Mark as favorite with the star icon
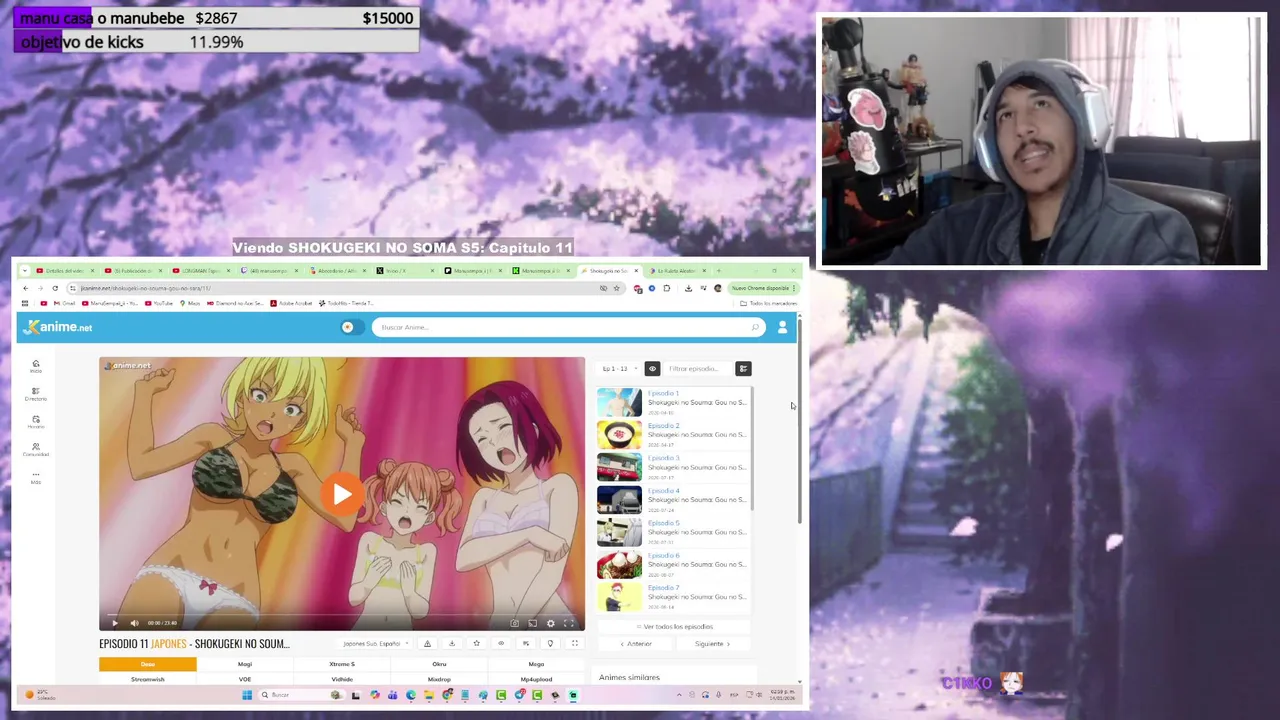Screen dimensions: 1280x720 pyautogui.click(x=476, y=644)
